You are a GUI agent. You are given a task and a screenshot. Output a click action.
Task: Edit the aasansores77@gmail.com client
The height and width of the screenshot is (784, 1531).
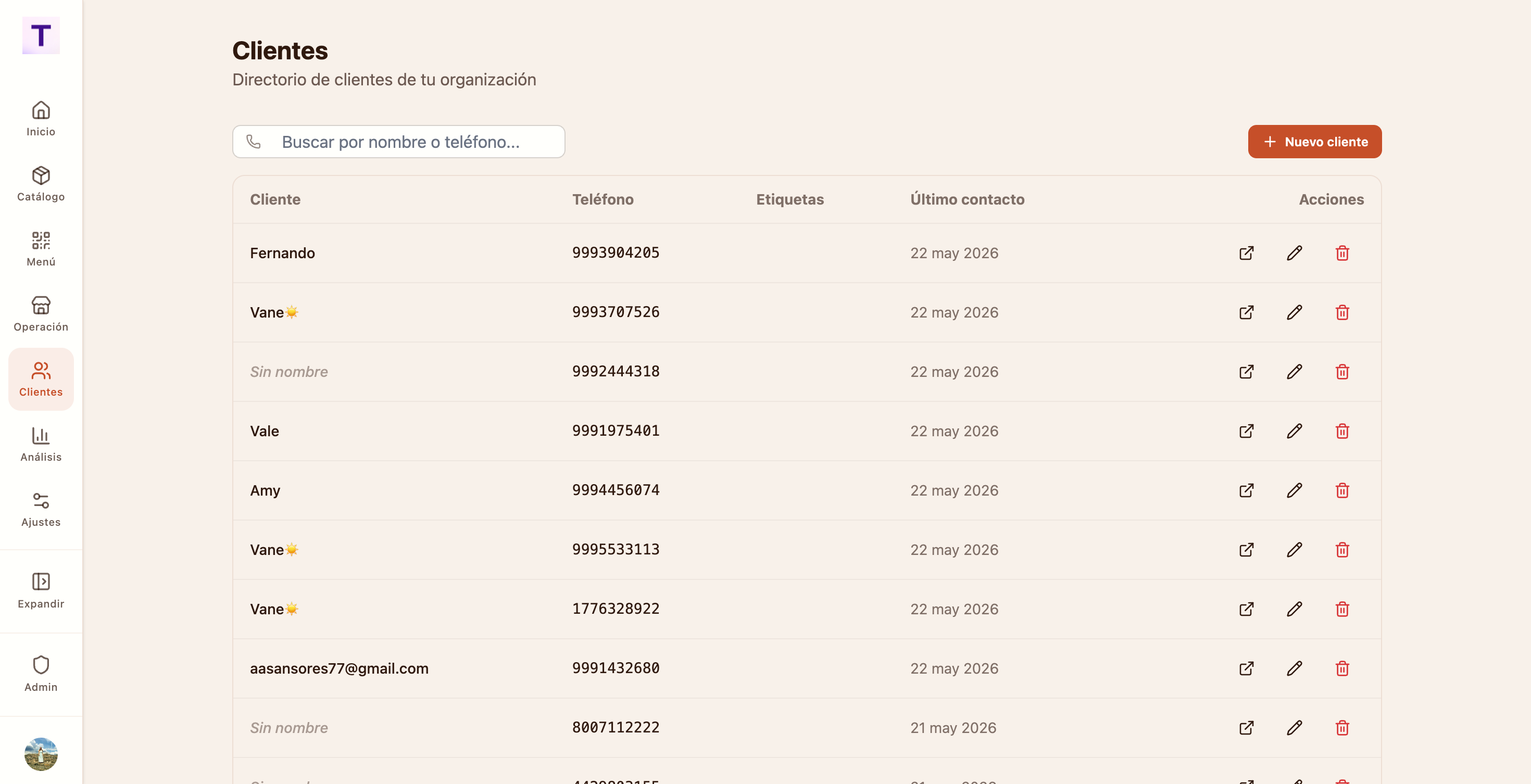point(1295,669)
